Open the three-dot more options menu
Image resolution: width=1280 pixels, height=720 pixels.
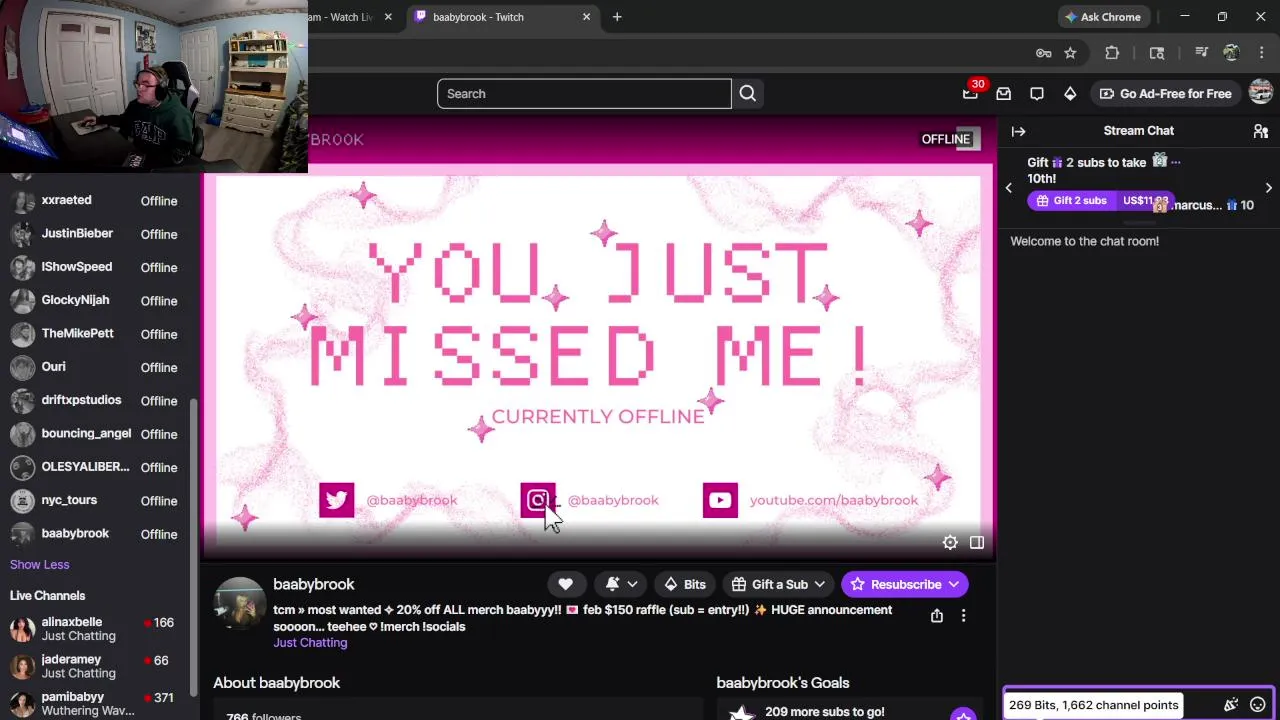pyautogui.click(x=963, y=616)
